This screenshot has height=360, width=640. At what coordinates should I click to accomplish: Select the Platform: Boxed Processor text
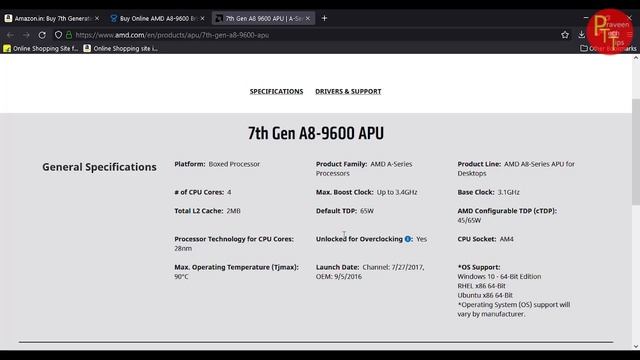(217, 164)
